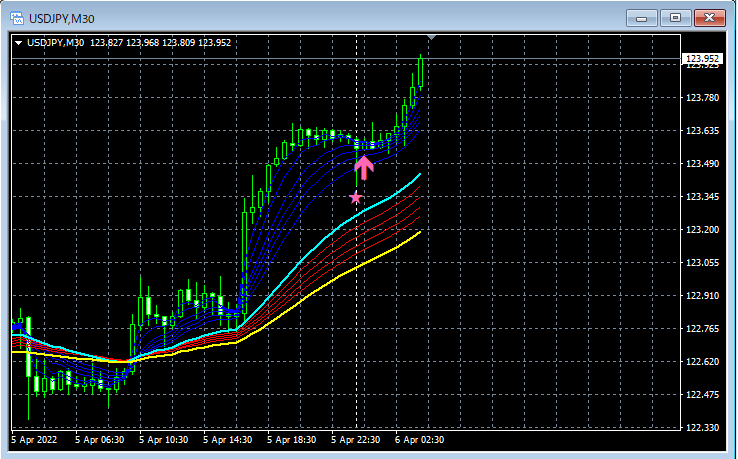The image size is (738, 459).
Task: Click the pink star marker
Action: pyautogui.click(x=356, y=198)
